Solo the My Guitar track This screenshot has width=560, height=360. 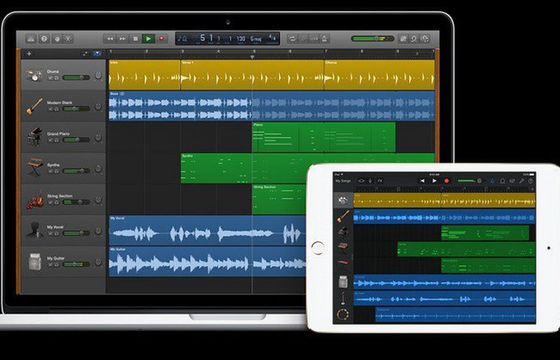point(56,264)
